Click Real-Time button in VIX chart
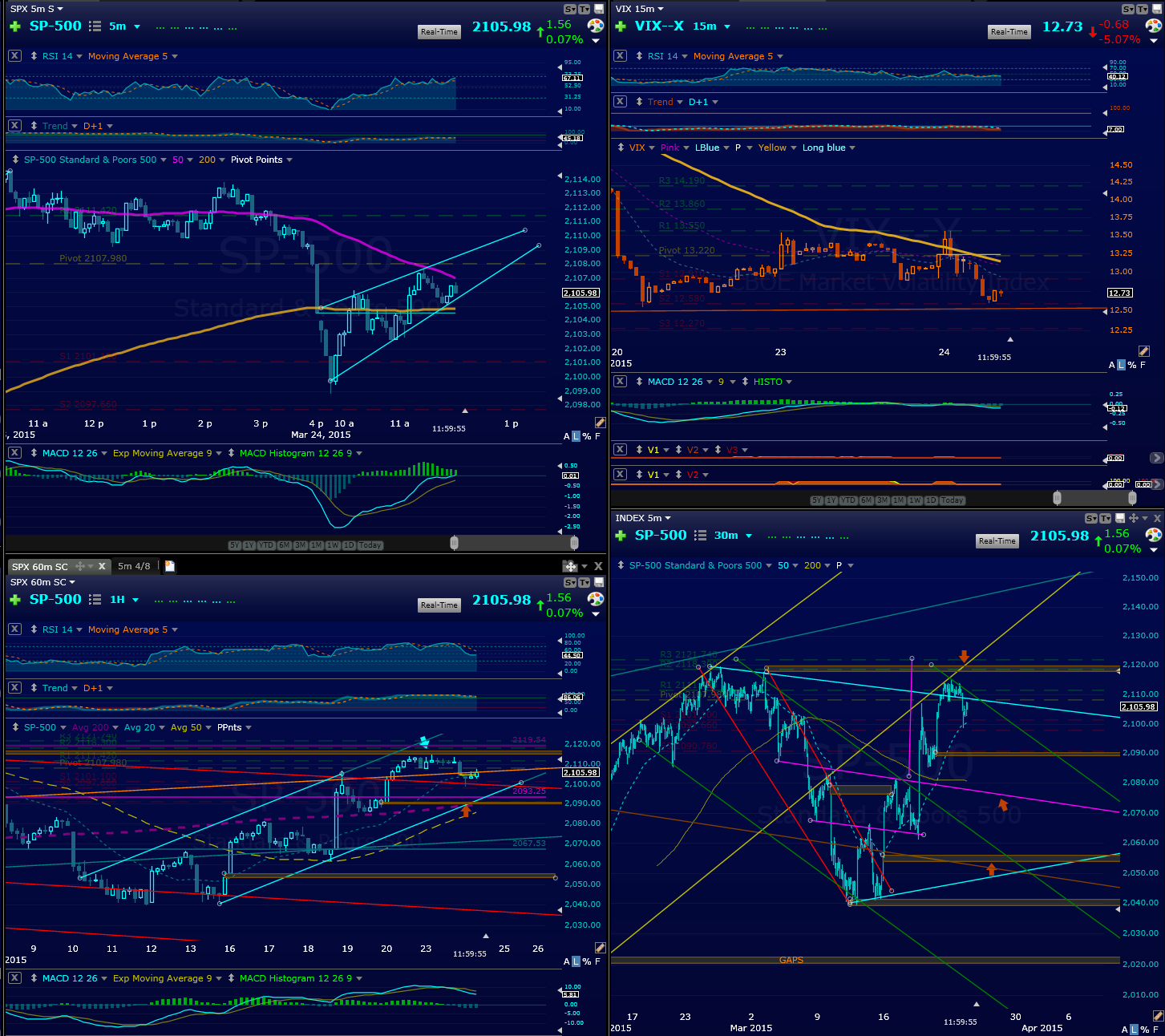Screen dimensions: 1165x1036 1009,32
